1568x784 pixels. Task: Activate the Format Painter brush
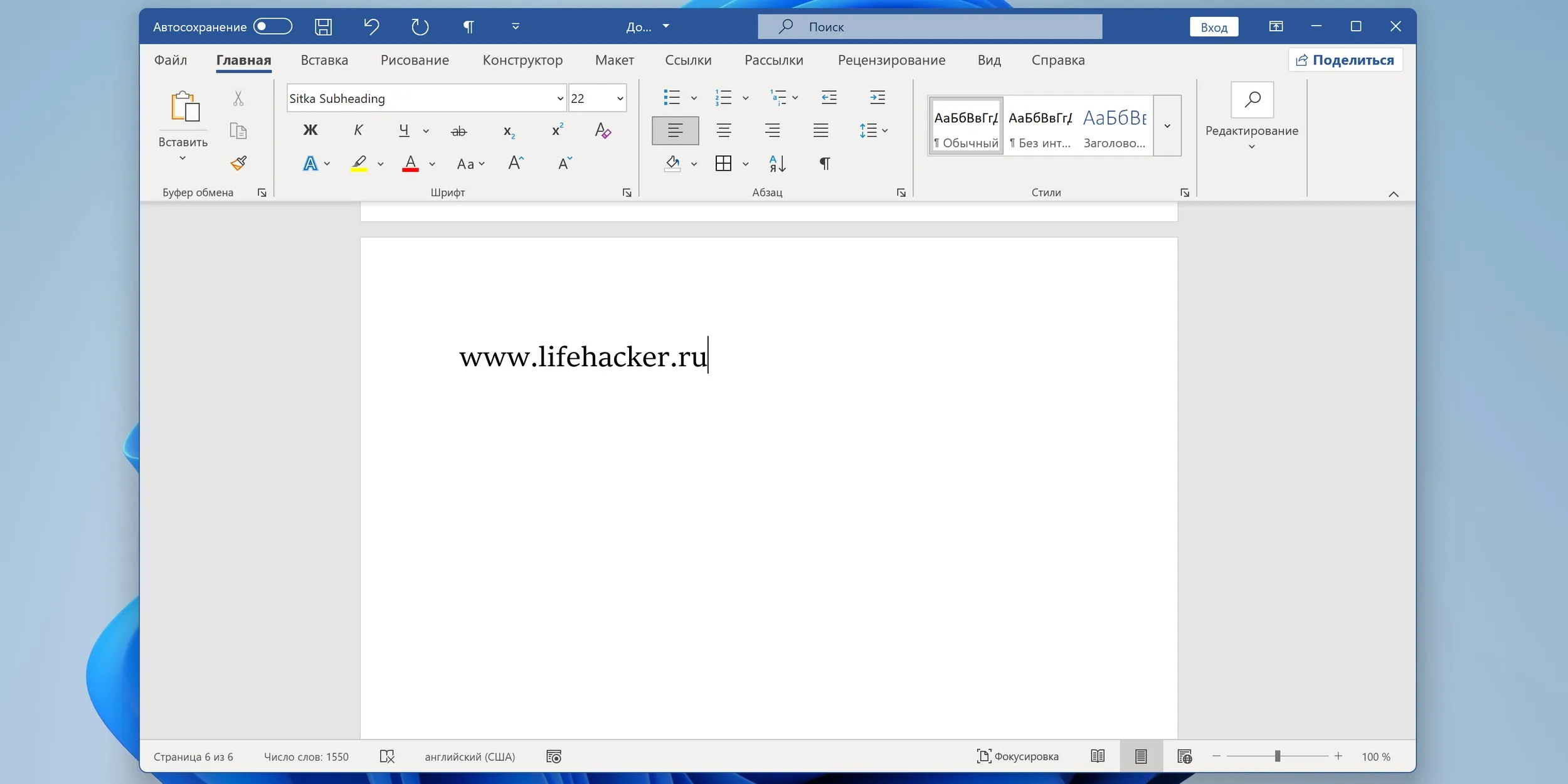click(x=238, y=164)
